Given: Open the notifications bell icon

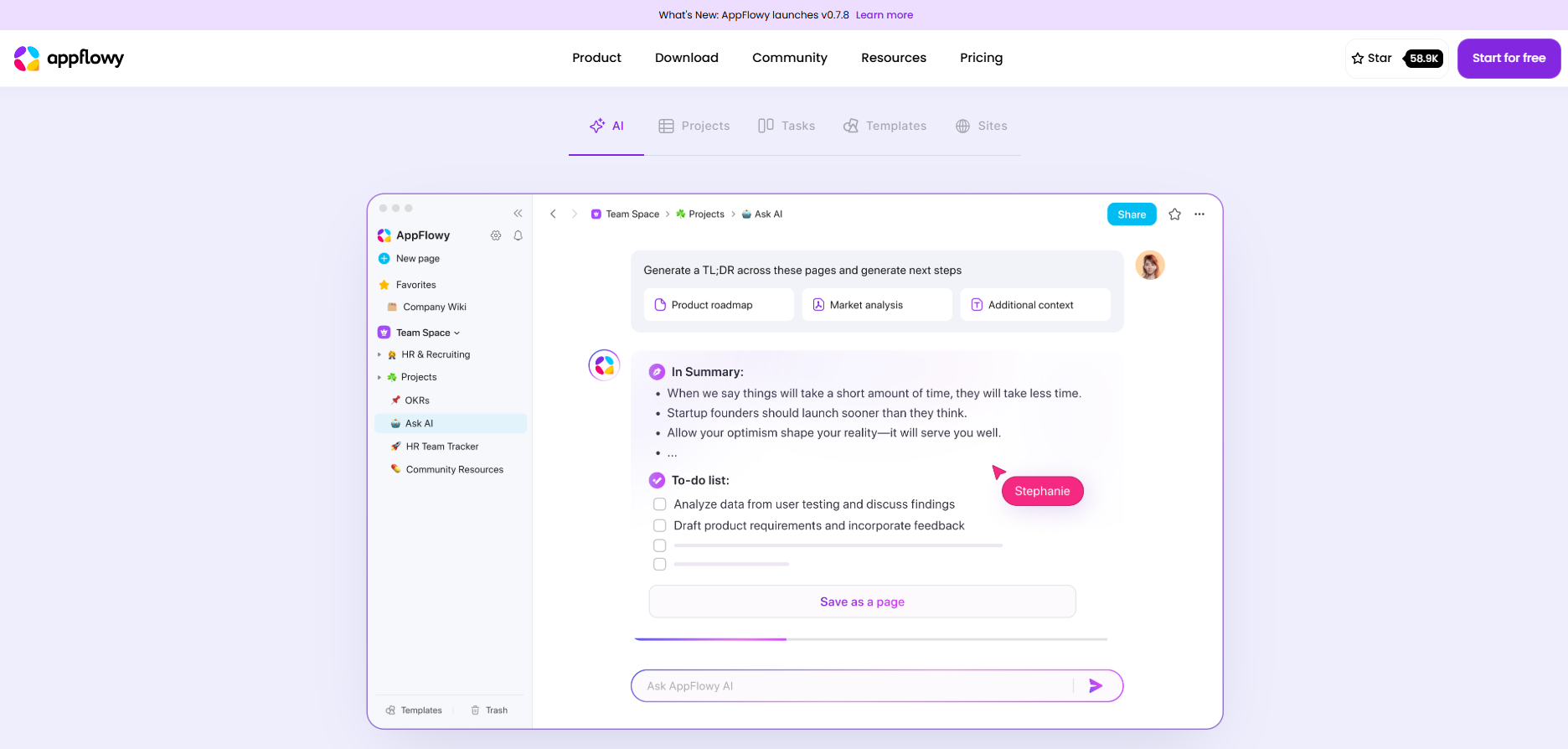Looking at the screenshot, I should 518,235.
